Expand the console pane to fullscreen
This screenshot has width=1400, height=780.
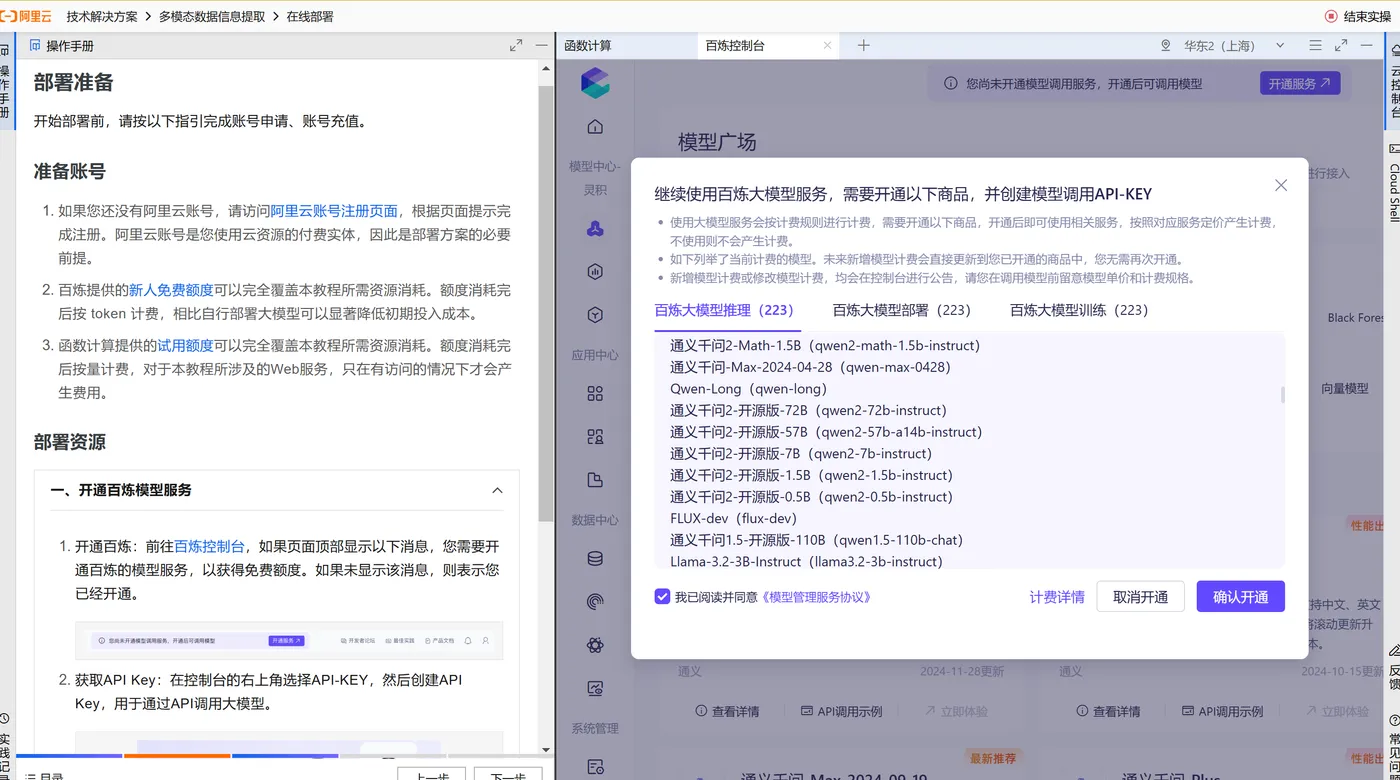pyautogui.click(x=1341, y=46)
